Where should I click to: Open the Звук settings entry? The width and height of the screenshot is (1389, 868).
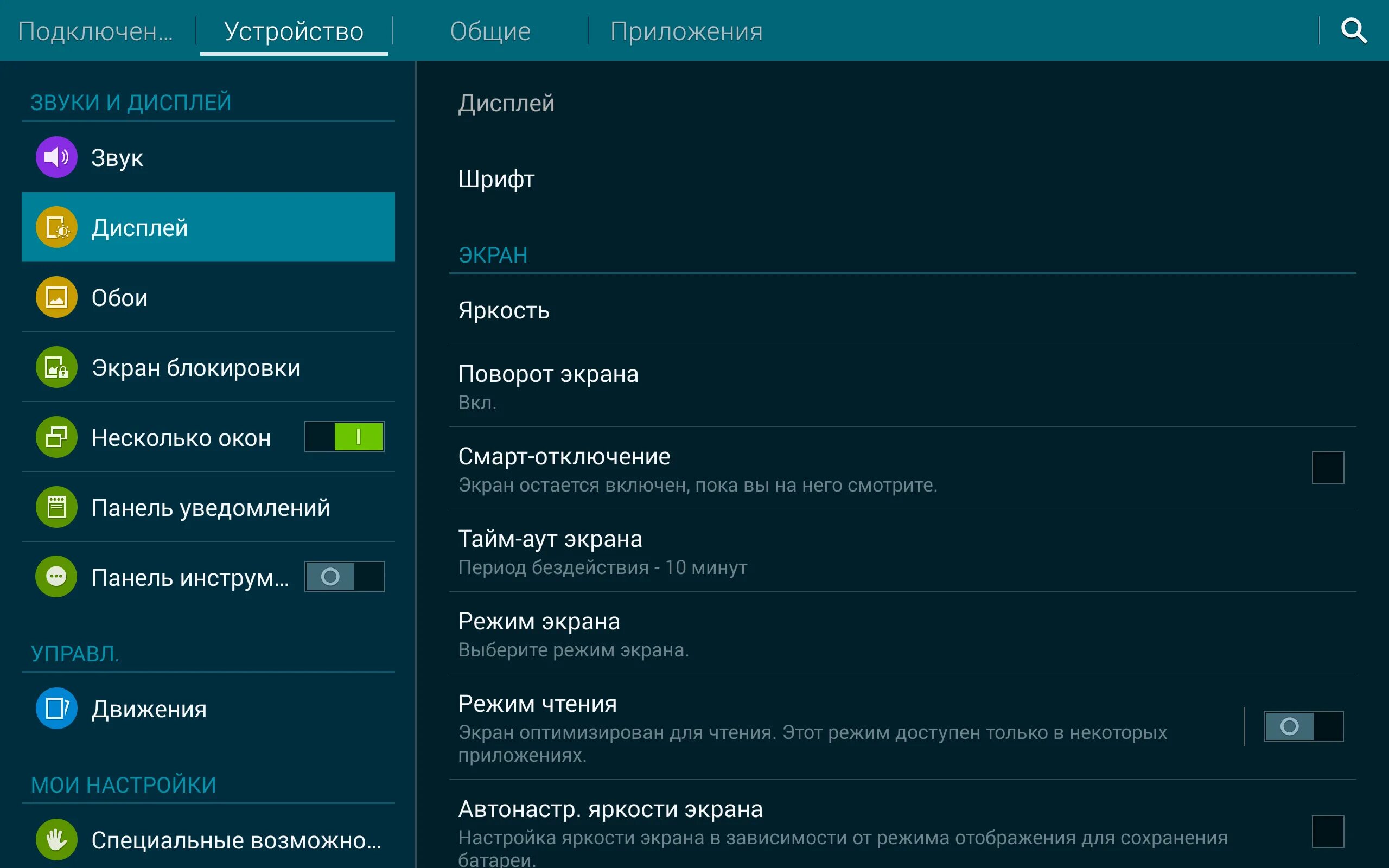click(208, 157)
